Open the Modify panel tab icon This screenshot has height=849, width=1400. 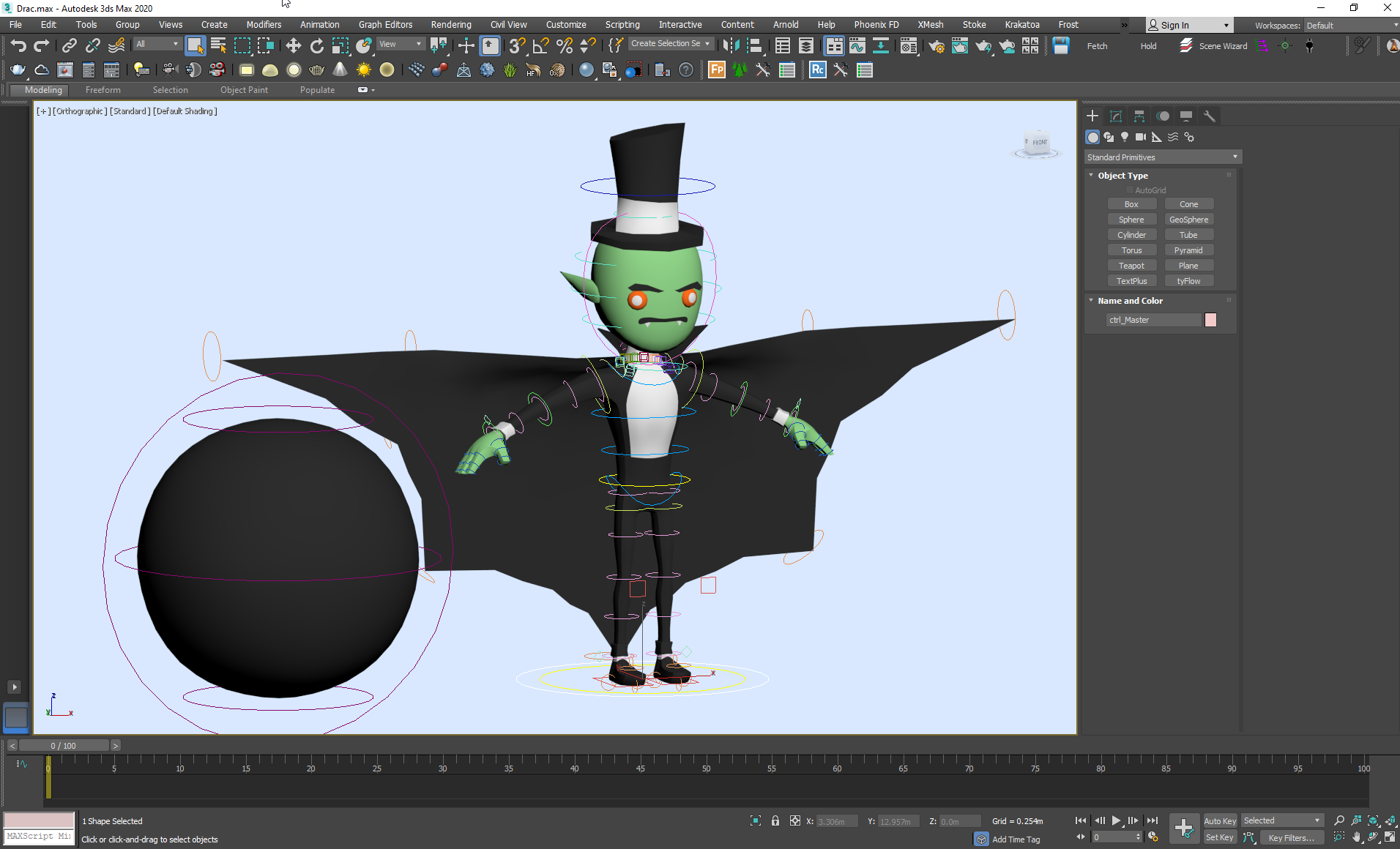pos(1116,116)
